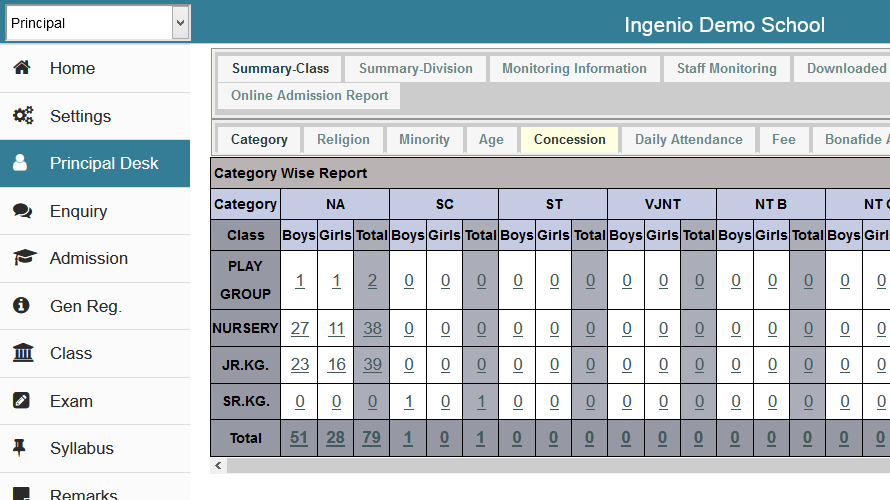
Task: Click the SR.KG. row label
Action: point(245,402)
